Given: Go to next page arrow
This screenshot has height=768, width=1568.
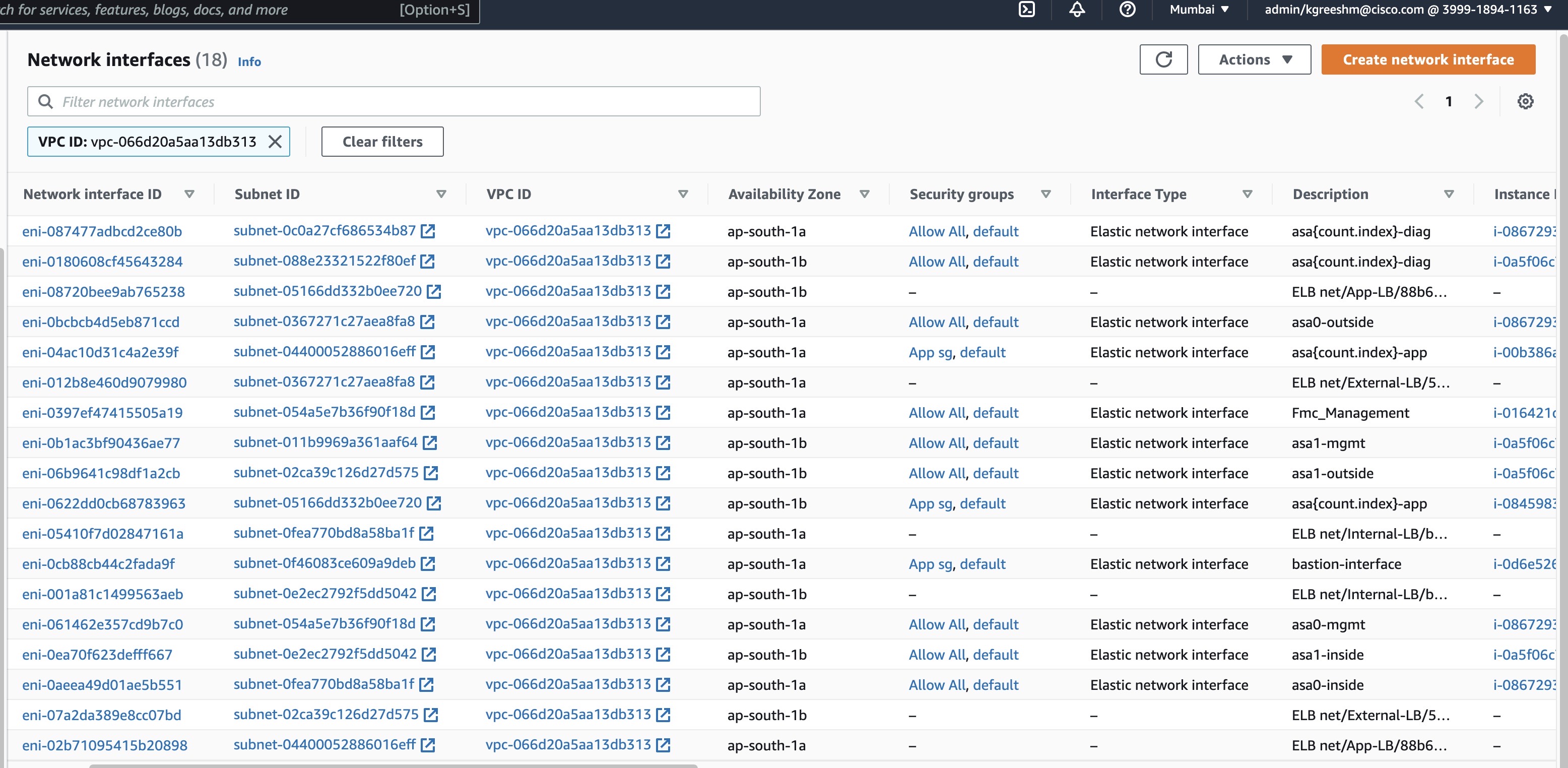Looking at the screenshot, I should (1478, 102).
